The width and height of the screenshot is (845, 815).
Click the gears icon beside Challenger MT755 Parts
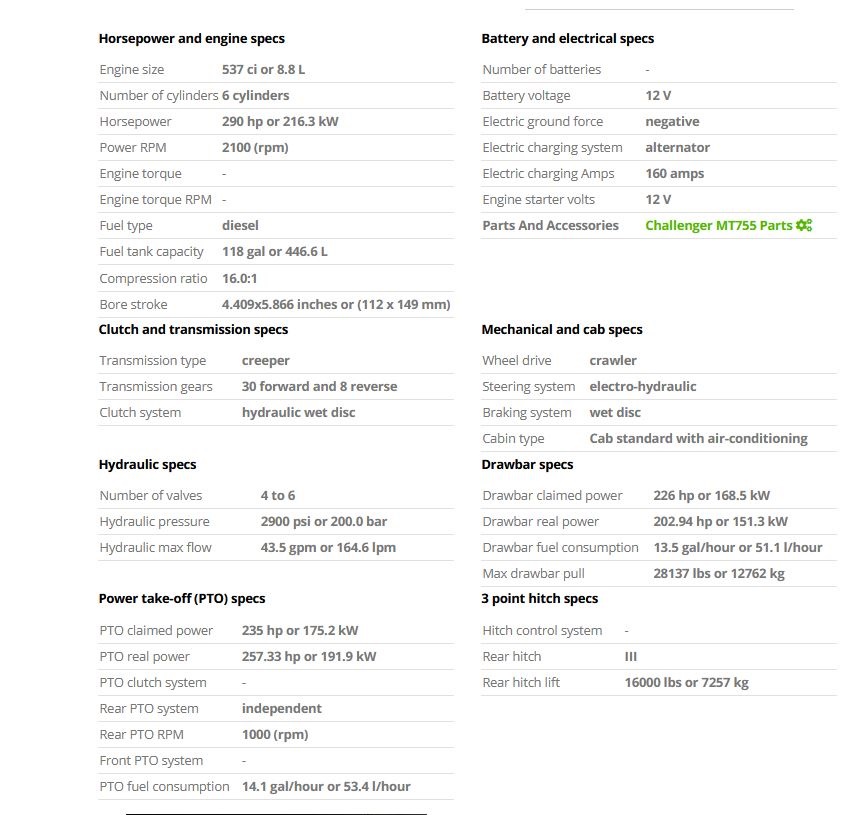[804, 226]
